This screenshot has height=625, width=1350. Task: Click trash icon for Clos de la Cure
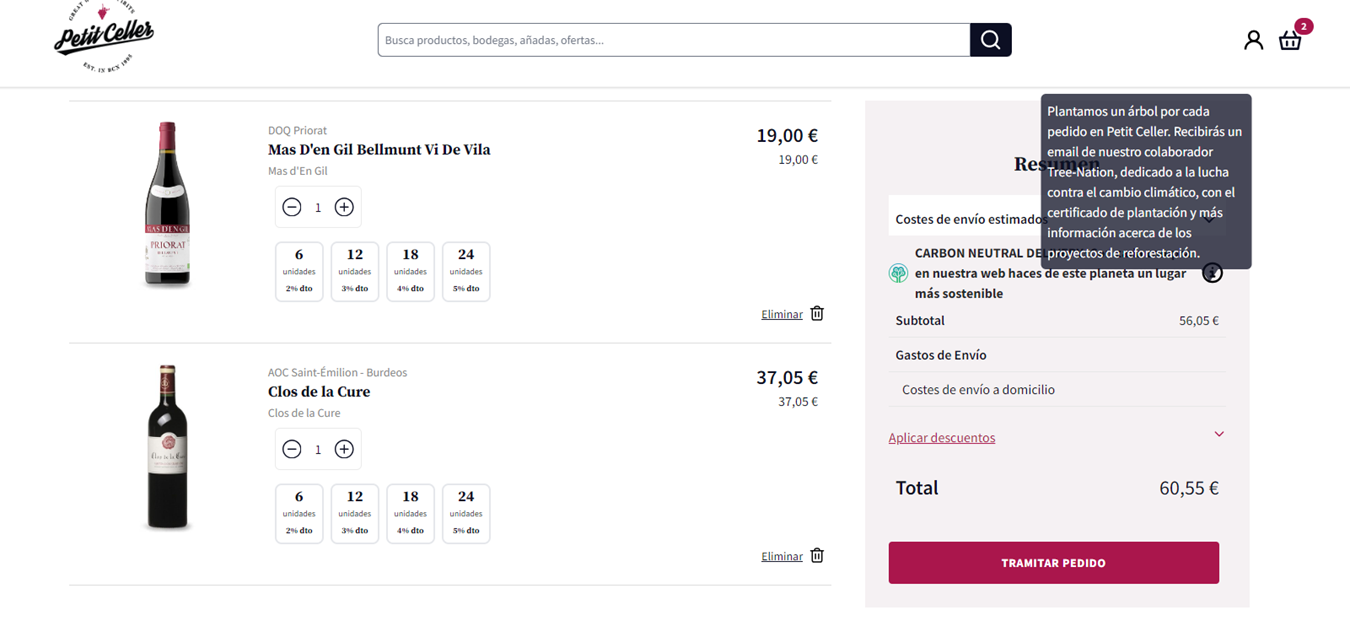tap(817, 556)
